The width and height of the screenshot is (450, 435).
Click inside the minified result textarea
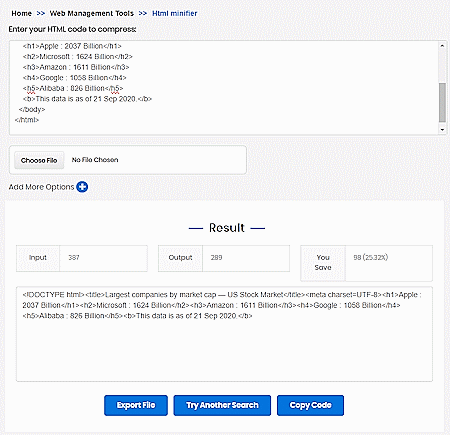(x=224, y=334)
